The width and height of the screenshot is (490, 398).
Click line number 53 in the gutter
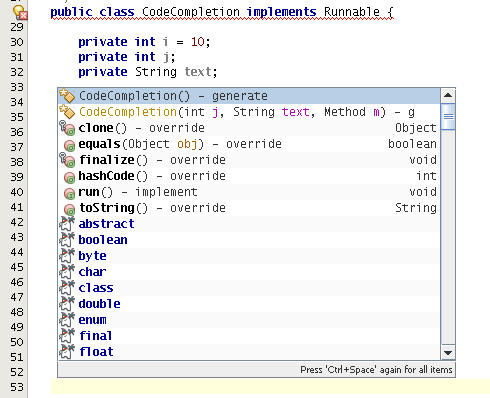17,387
